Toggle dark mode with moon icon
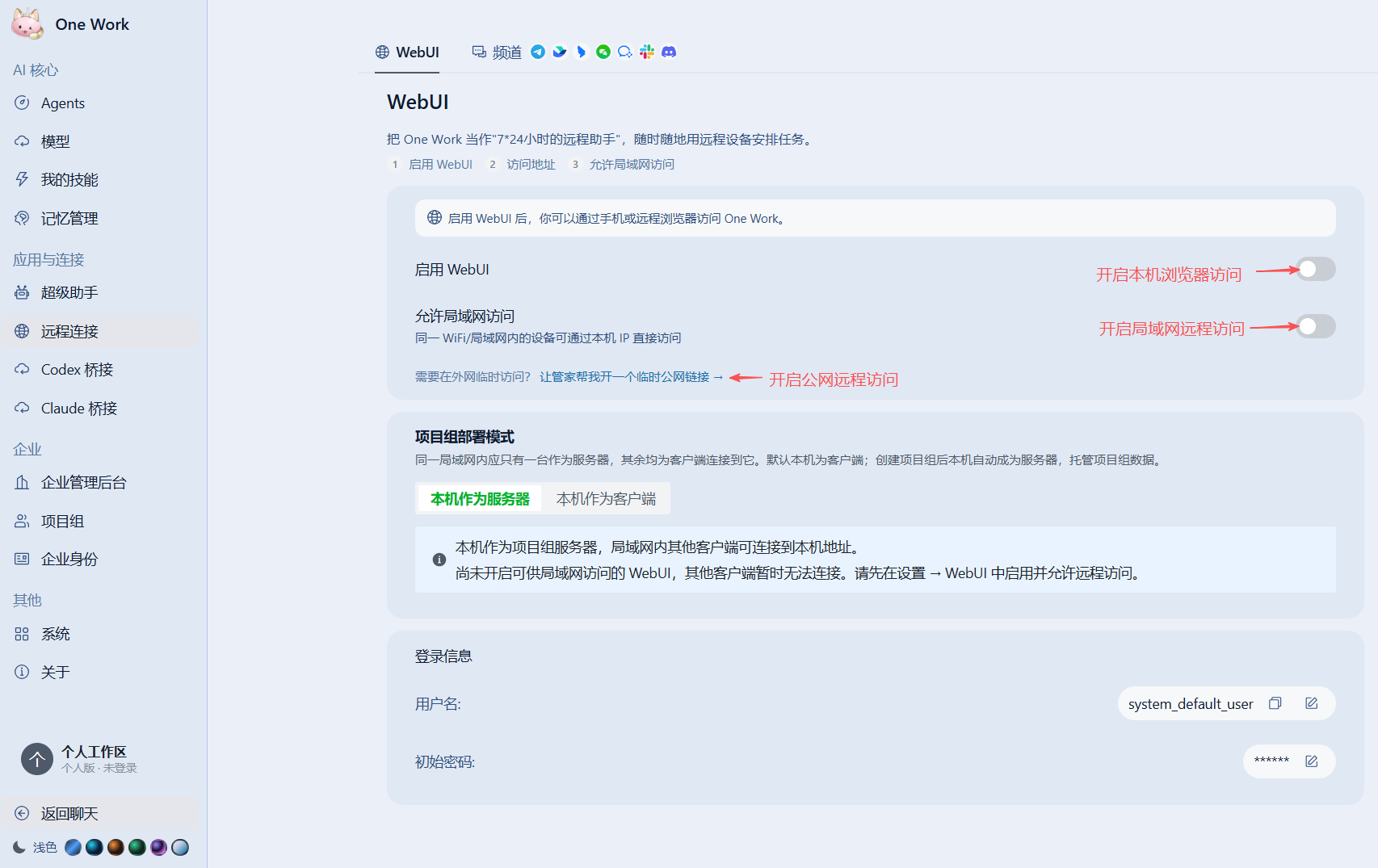The image size is (1378, 868). click(x=19, y=847)
